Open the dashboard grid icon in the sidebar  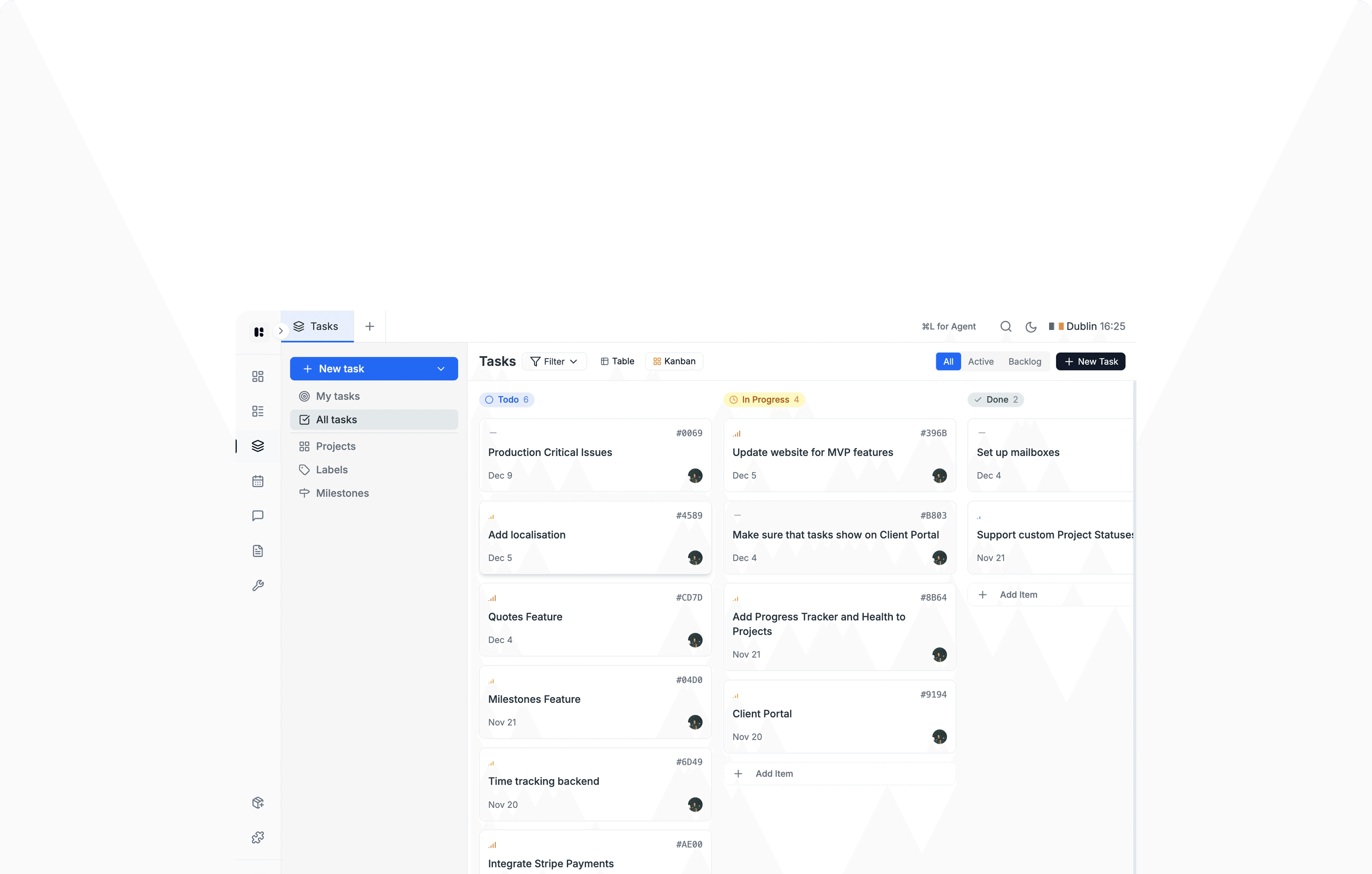pos(258,376)
